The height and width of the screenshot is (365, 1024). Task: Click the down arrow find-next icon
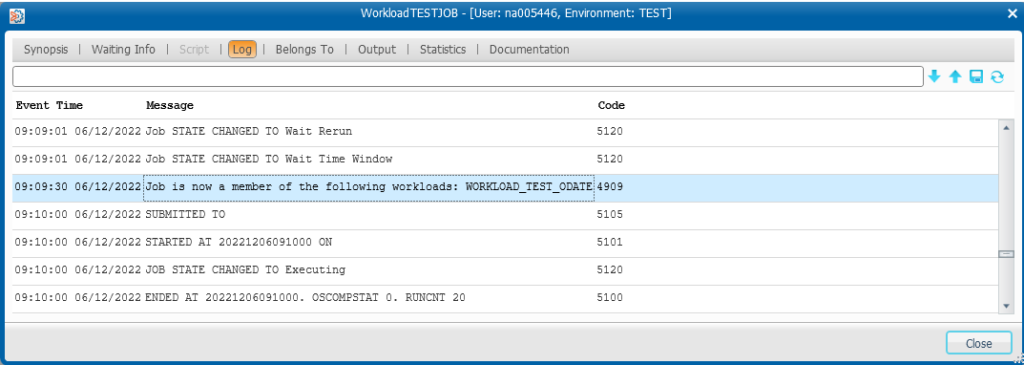pyautogui.click(x=935, y=76)
